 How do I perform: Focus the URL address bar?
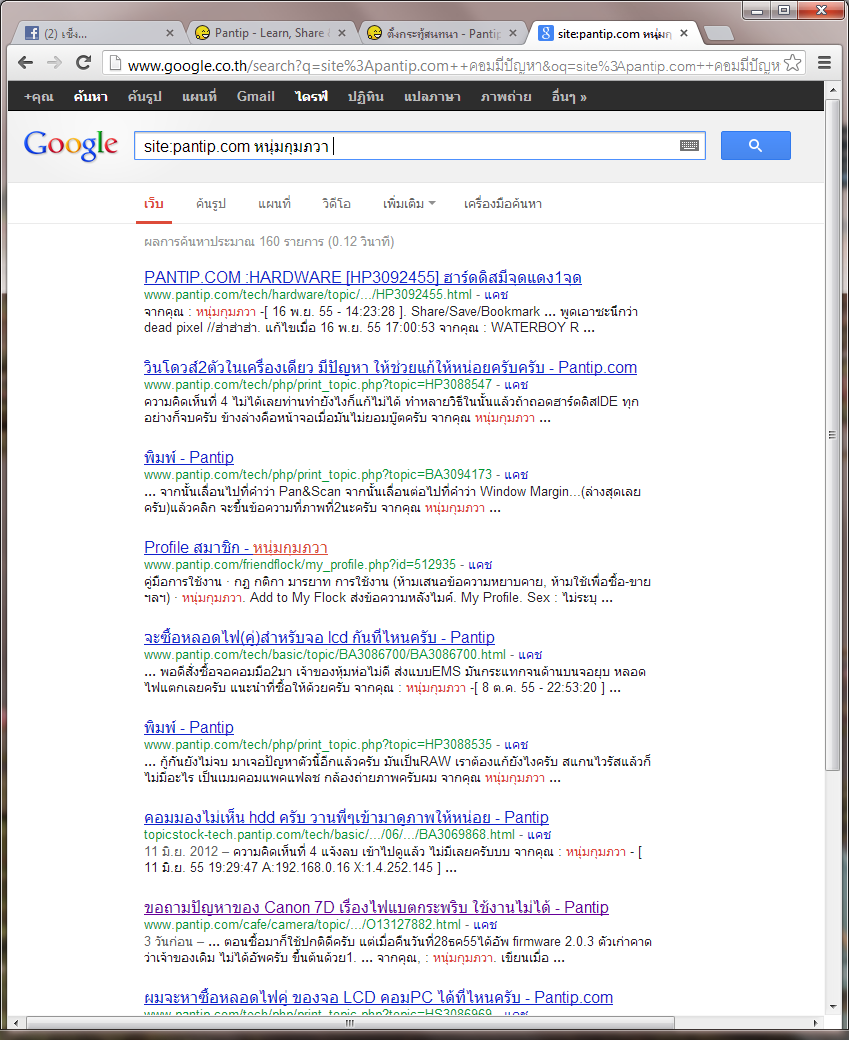pos(452,65)
